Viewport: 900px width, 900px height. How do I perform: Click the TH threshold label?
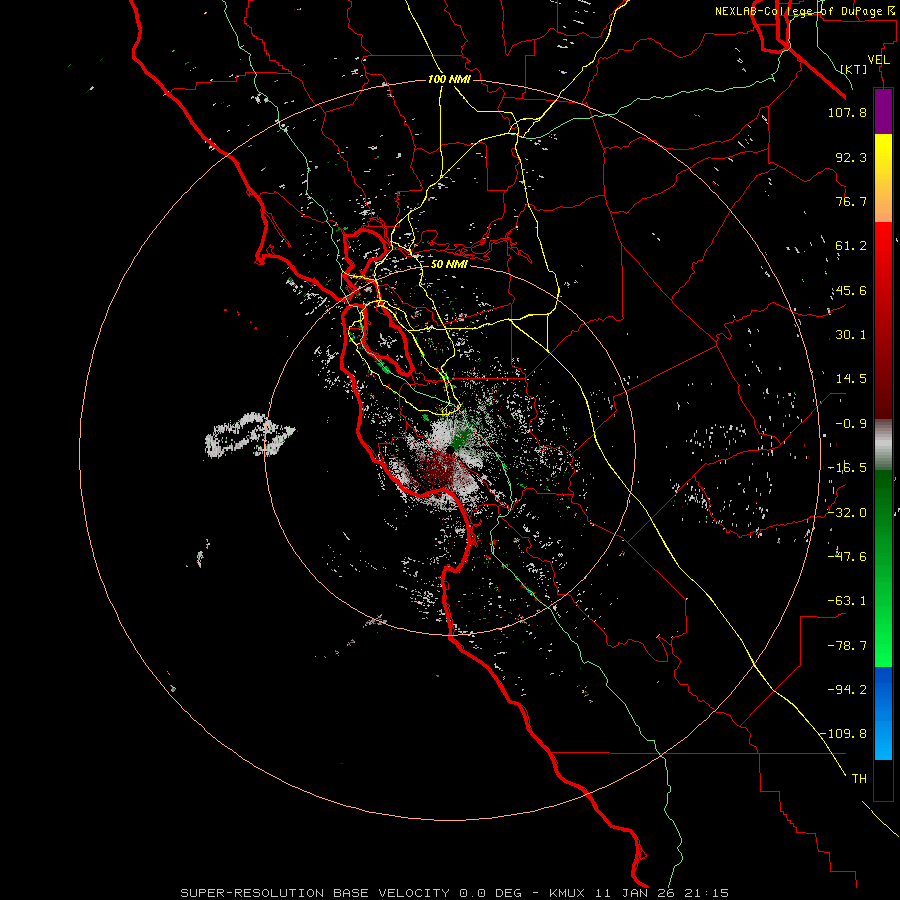859,779
